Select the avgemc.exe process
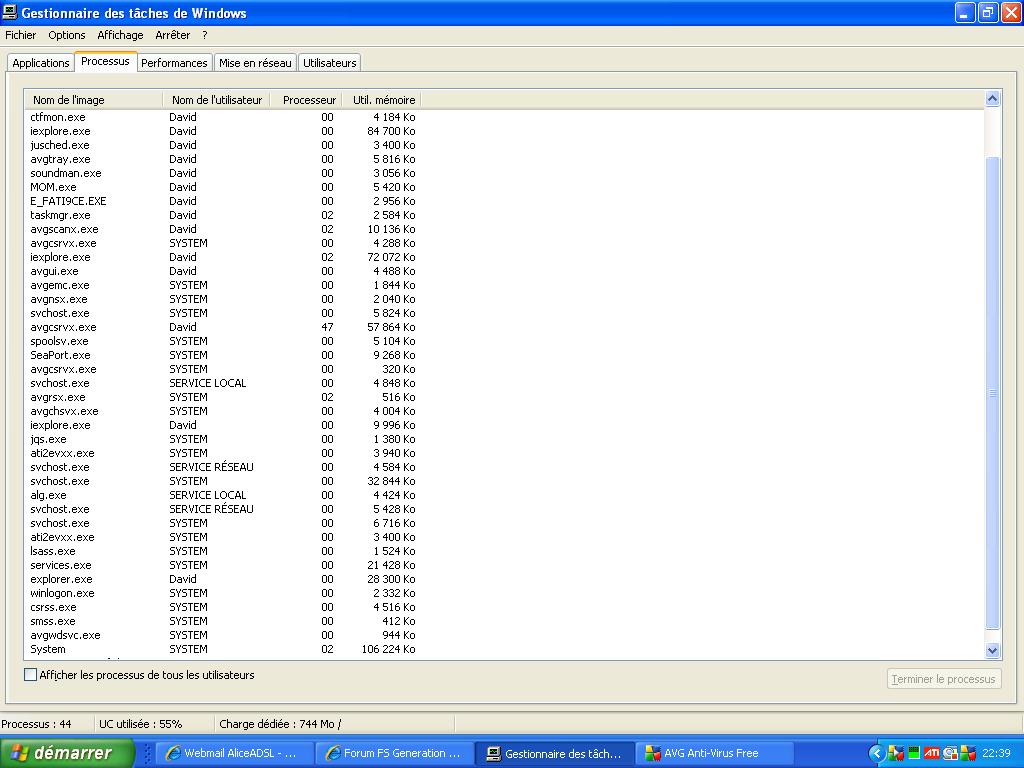 click(223, 285)
